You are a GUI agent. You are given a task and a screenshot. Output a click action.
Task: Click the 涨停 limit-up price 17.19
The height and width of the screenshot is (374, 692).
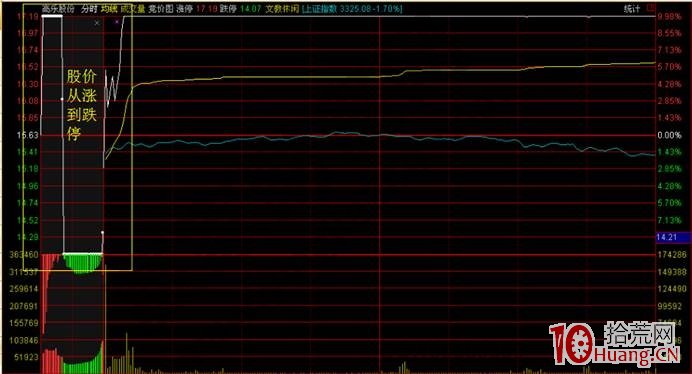coord(207,8)
